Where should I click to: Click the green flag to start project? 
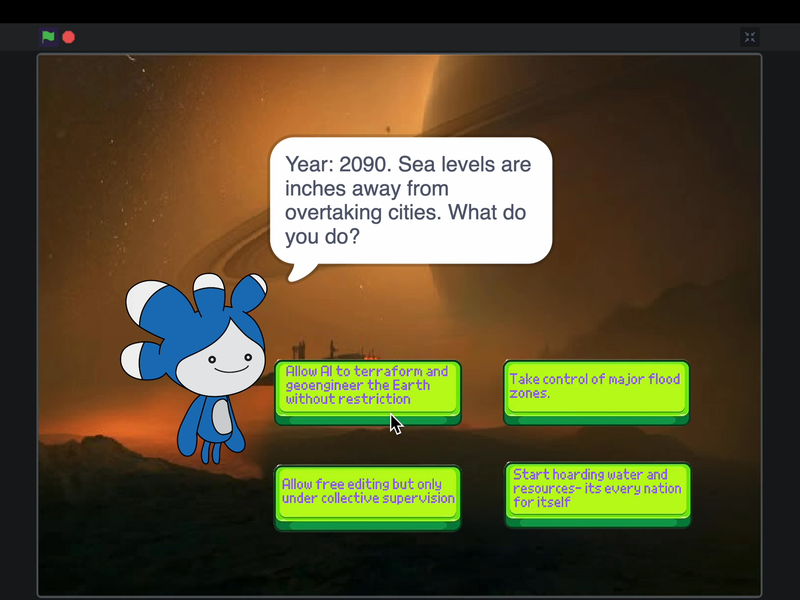[x=48, y=37]
